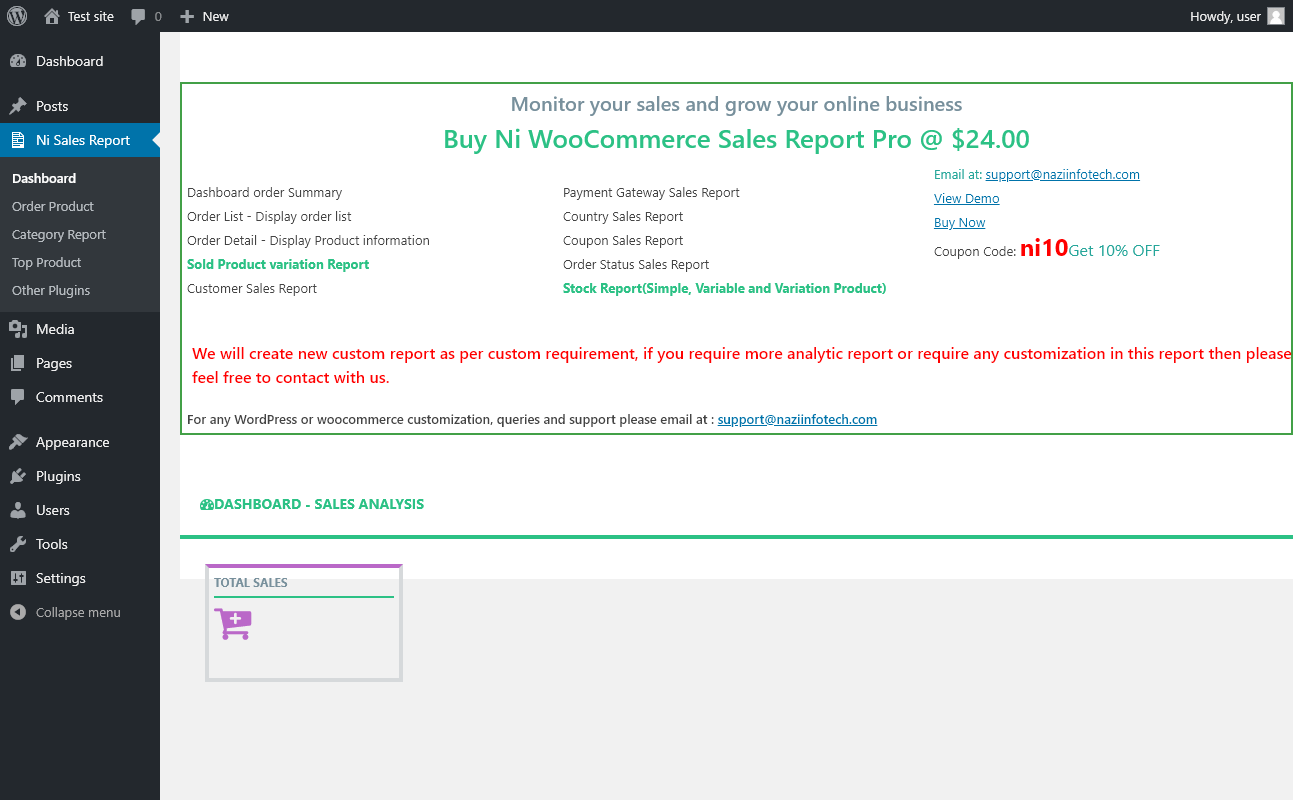Open the Tools menu

click(80, 544)
